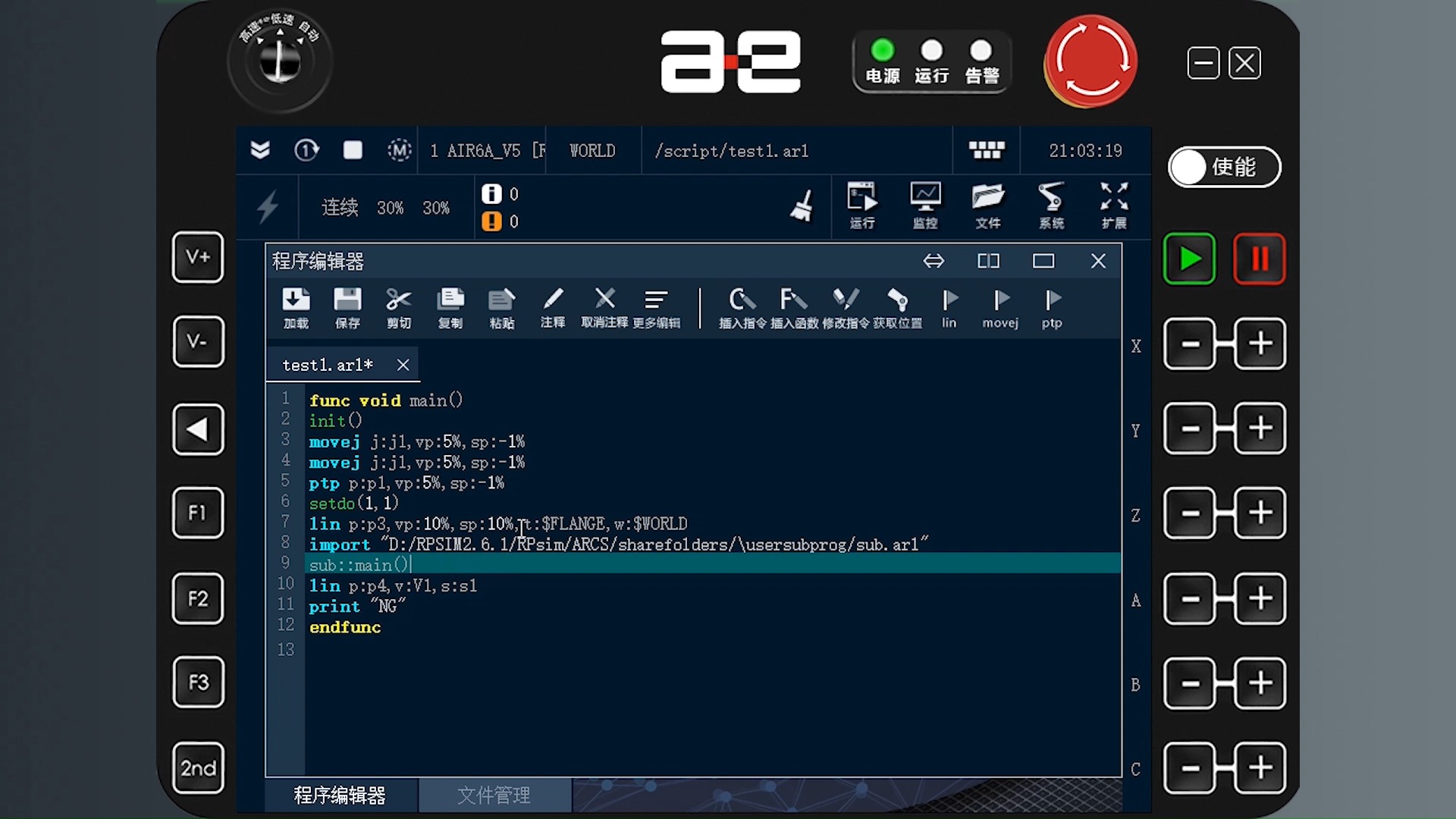Click the 保存 (save) button
Screen dimensions: 1456x819
[x=347, y=307]
